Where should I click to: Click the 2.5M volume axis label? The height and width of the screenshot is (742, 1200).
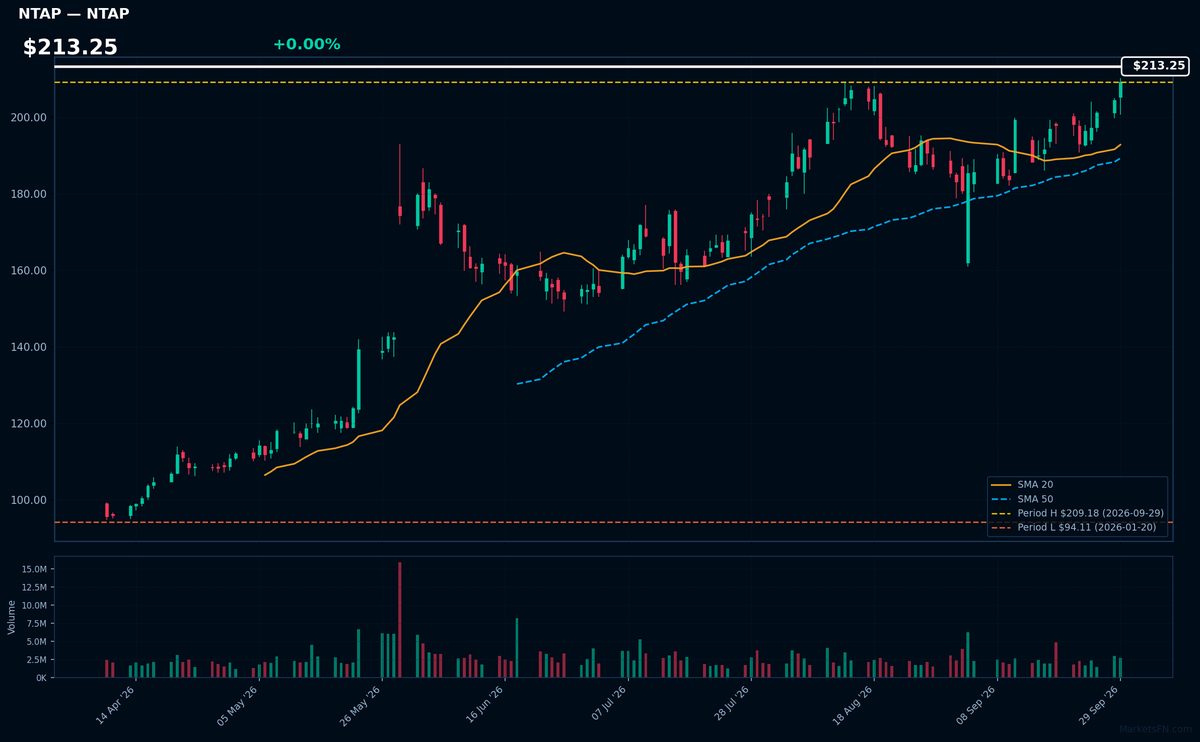(x=36, y=659)
